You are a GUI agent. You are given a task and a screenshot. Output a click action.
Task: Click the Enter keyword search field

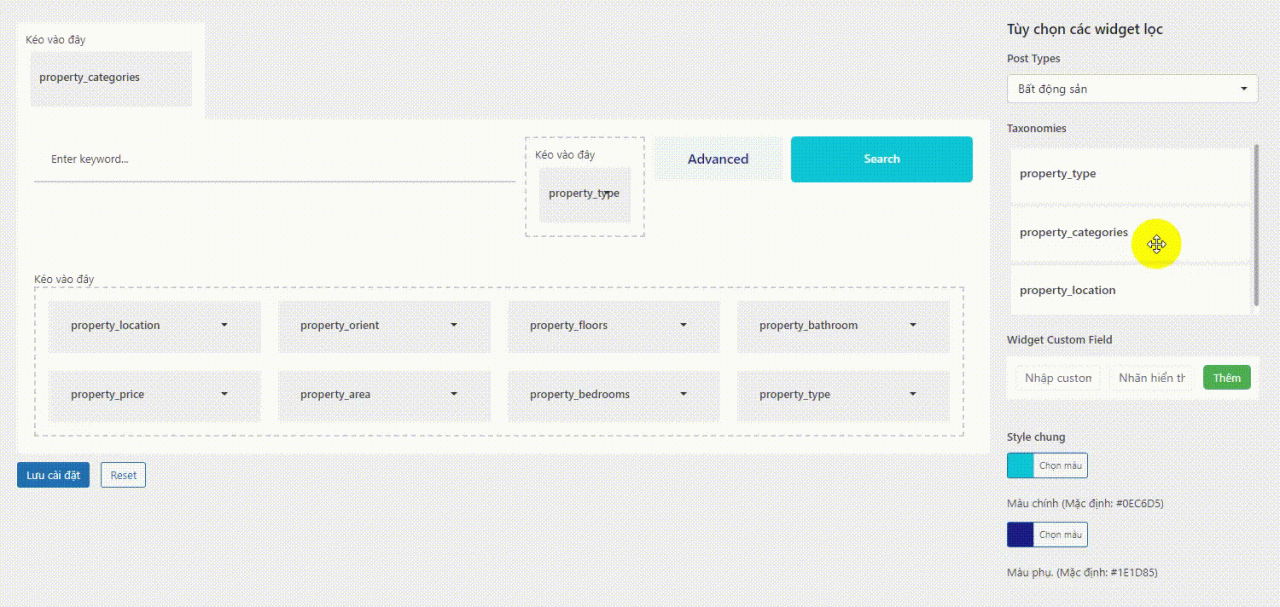(x=274, y=159)
